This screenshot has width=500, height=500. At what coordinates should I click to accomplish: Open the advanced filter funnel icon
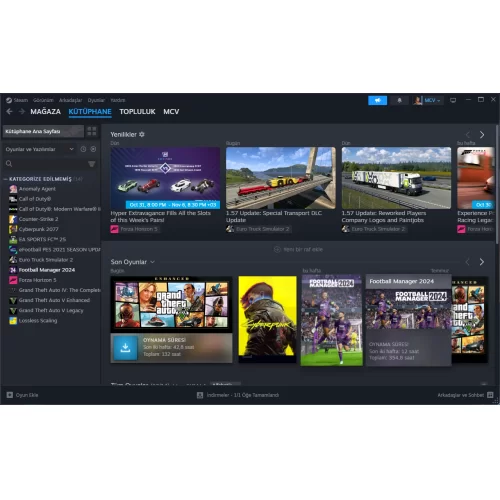[x=91, y=164]
